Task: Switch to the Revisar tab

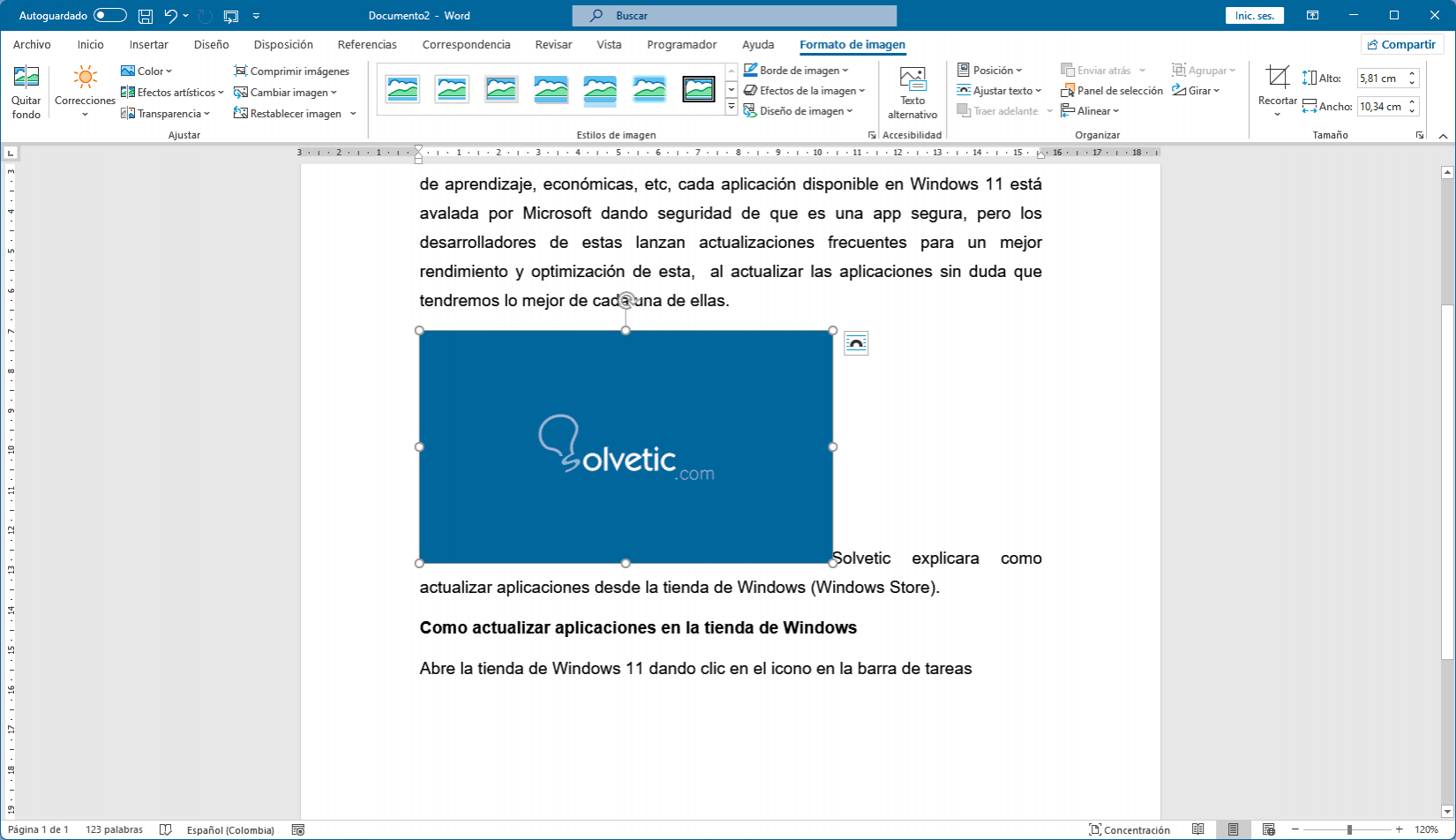Action: [x=553, y=45]
